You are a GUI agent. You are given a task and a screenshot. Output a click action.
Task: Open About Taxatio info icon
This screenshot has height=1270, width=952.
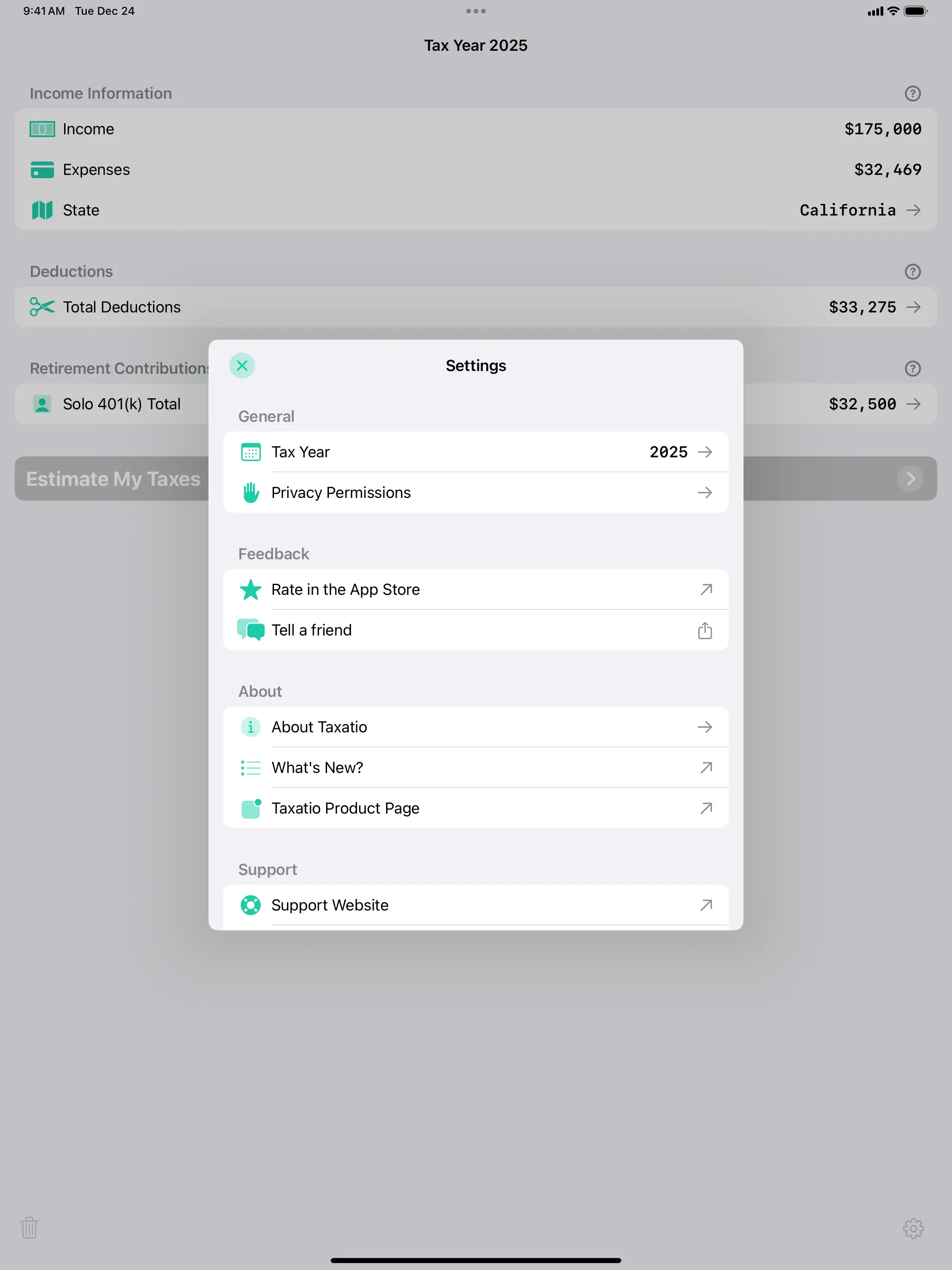tap(251, 727)
